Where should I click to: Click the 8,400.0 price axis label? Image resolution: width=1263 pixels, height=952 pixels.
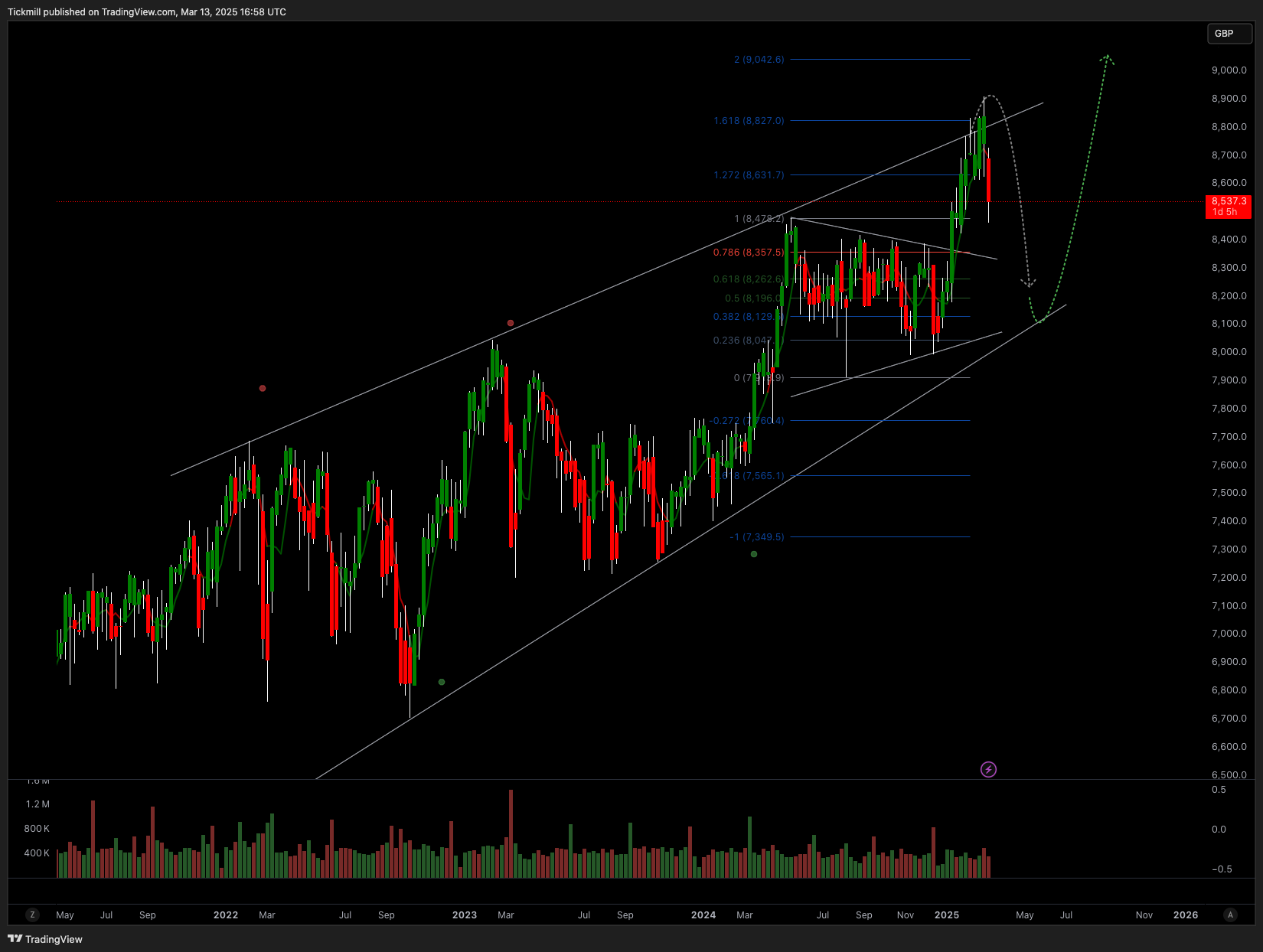tap(1229, 240)
